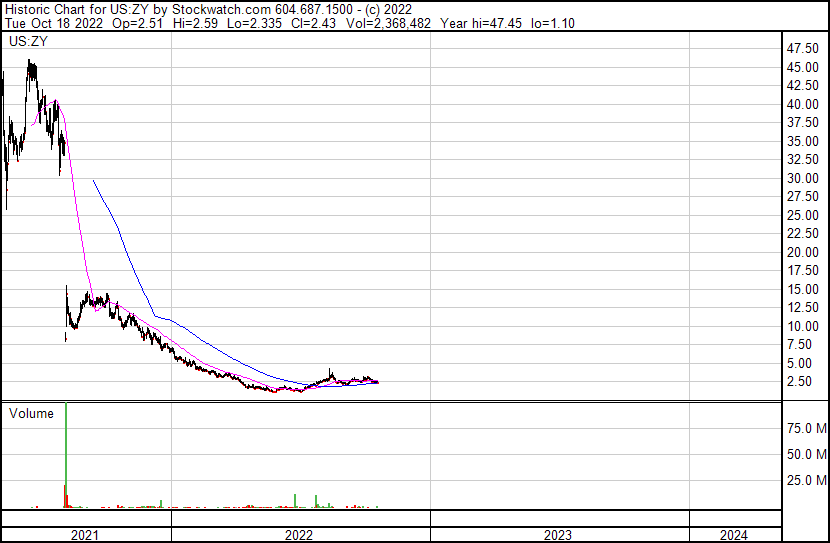Click the 25.00 price axis label

click(803, 215)
